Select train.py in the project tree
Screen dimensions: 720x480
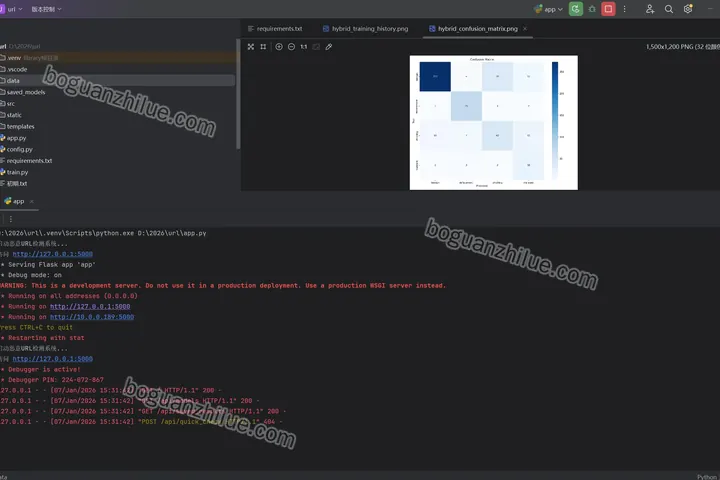tap(118, 172)
